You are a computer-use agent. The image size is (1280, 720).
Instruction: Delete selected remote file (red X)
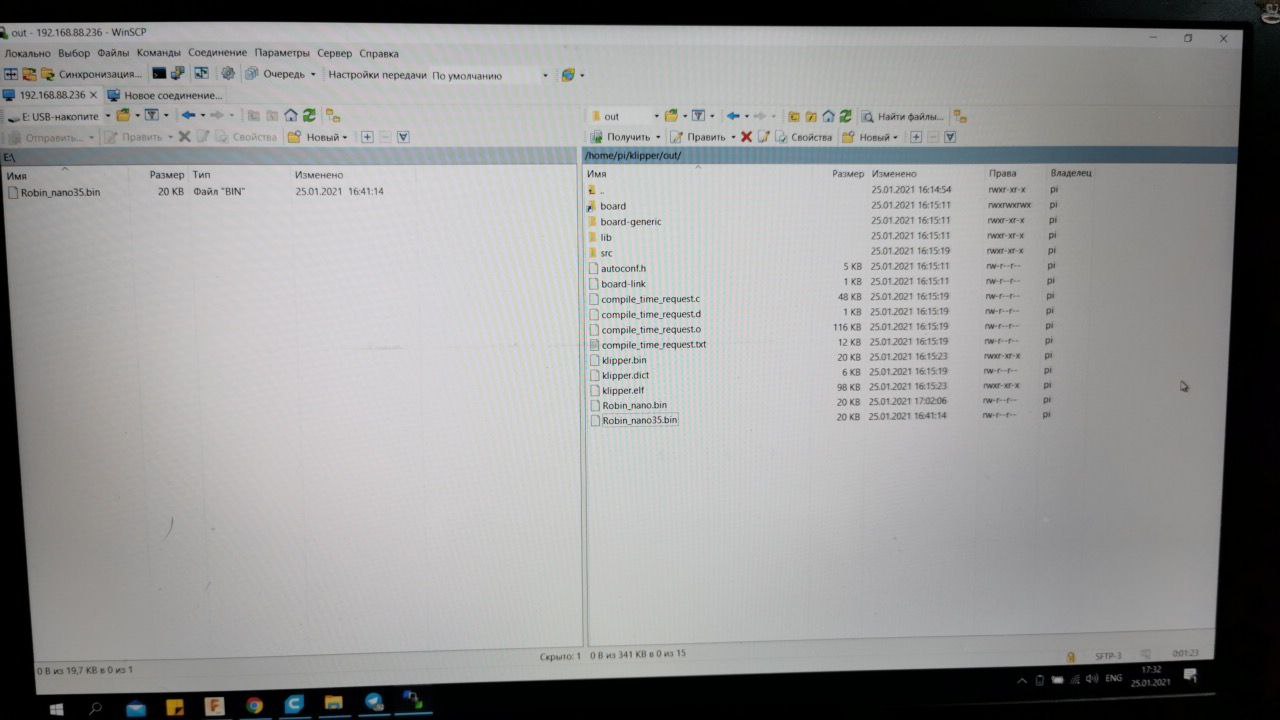click(746, 137)
